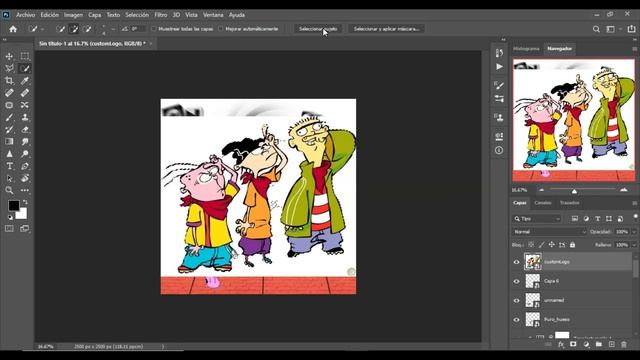Switch to the Histograma tab
Screen dimensions: 640x360
pyautogui.click(x=526, y=49)
